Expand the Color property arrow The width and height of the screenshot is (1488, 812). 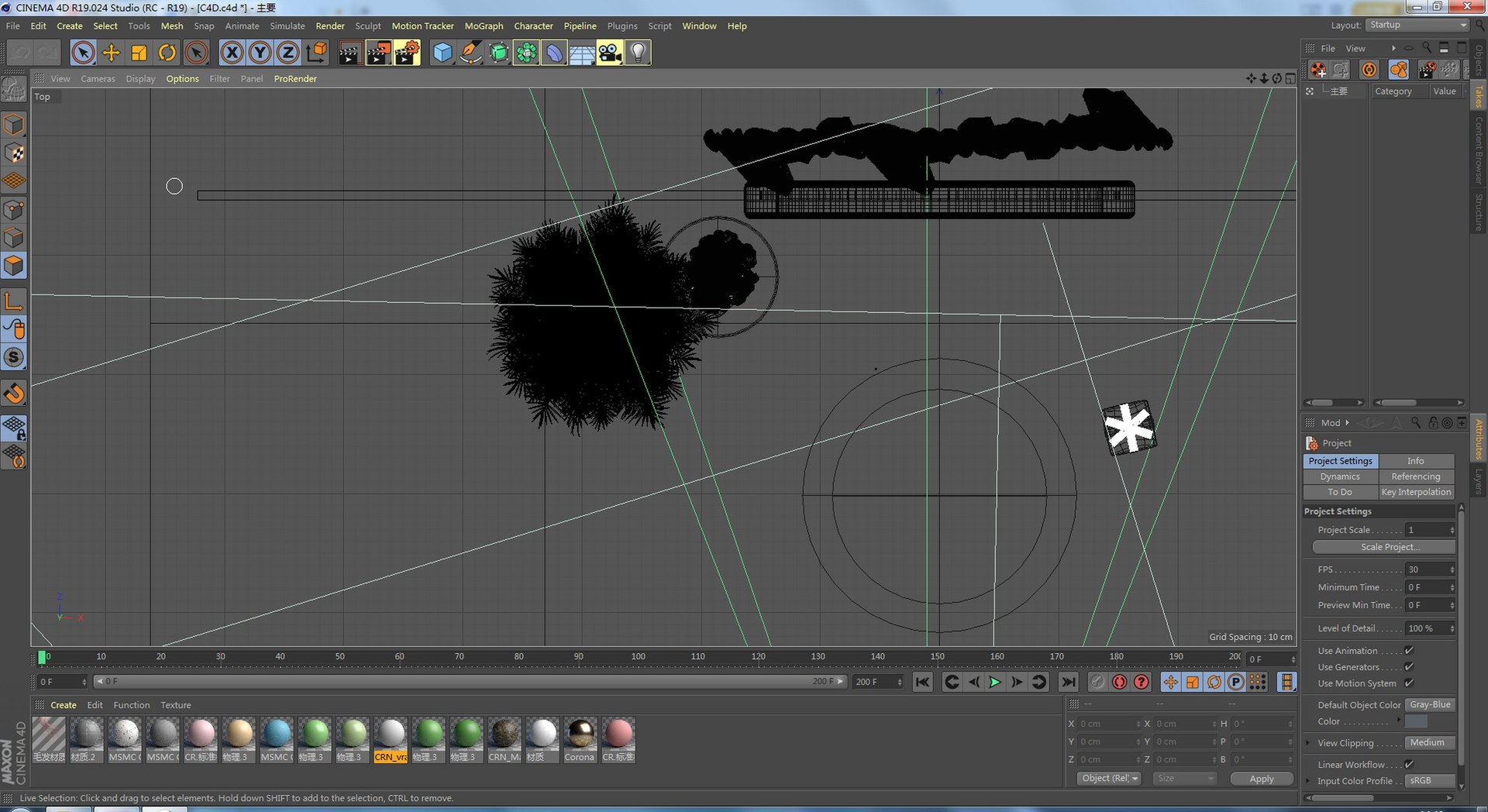coord(1399,720)
